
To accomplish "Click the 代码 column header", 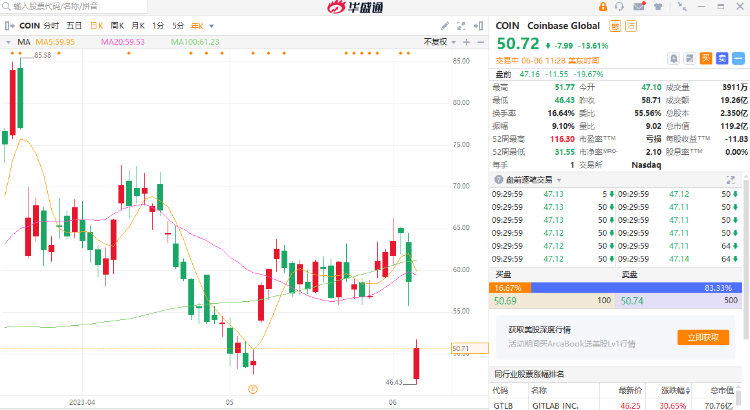I will coord(500,390).
